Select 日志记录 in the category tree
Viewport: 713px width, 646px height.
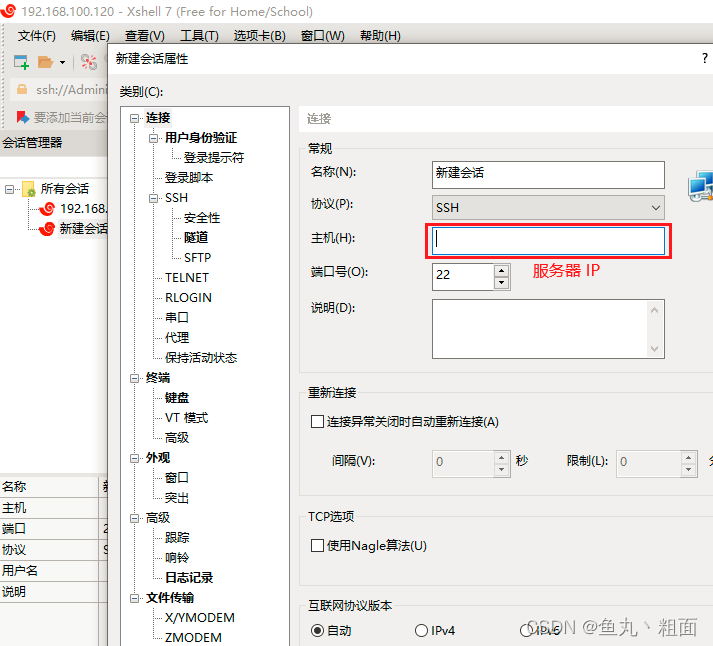pos(189,578)
